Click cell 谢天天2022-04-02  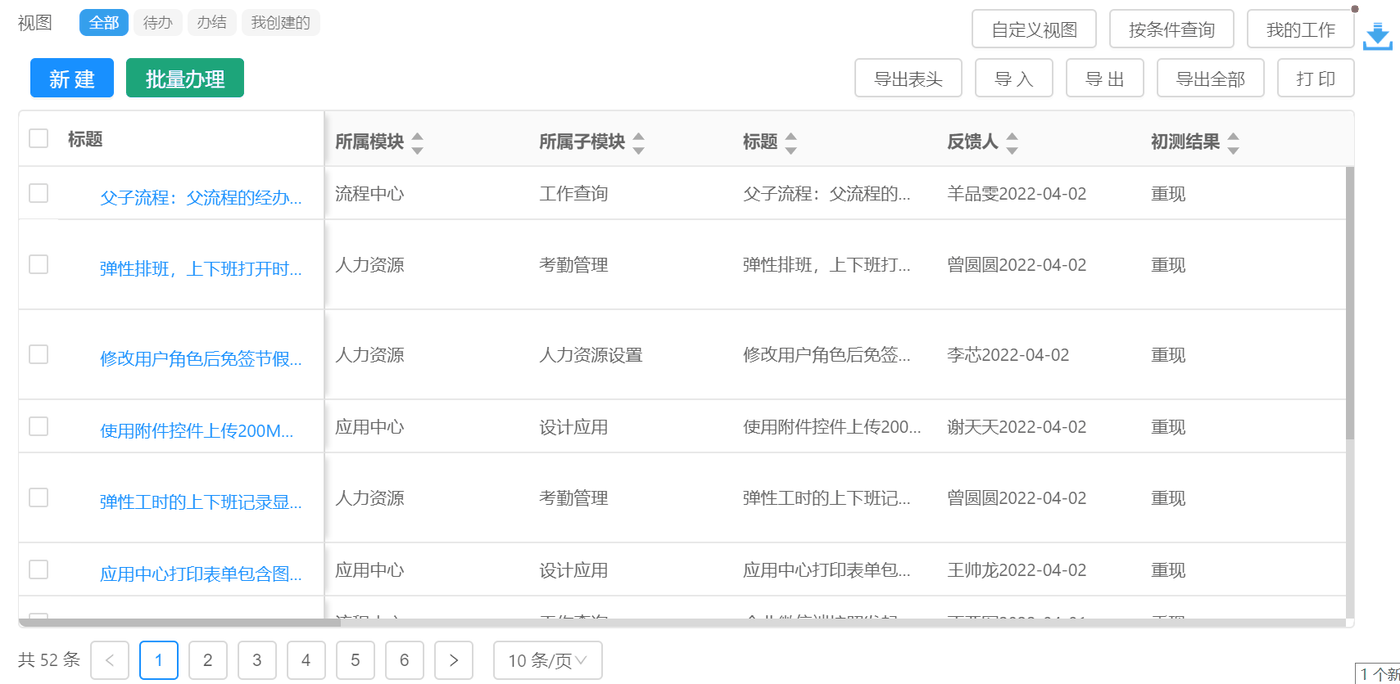pyautogui.click(x=1017, y=427)
